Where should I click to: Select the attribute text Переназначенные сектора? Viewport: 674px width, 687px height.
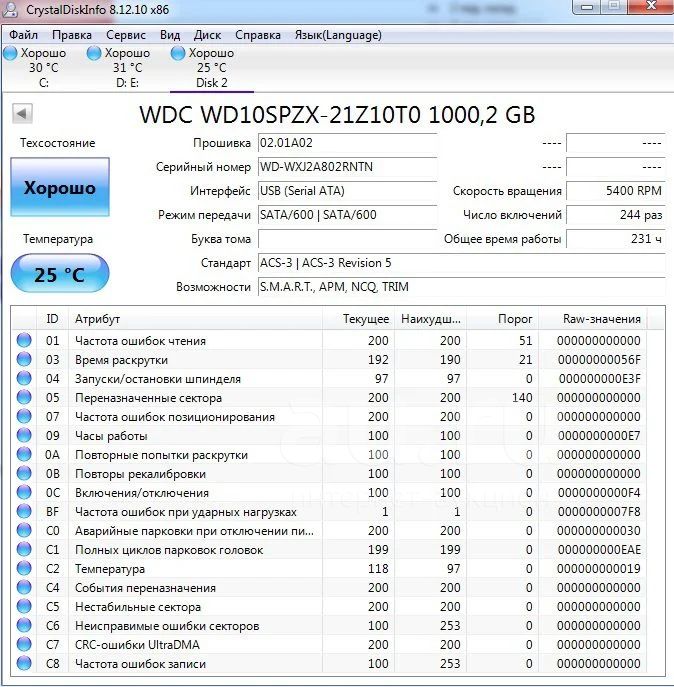pyautogui.click(x=149, y=398)
